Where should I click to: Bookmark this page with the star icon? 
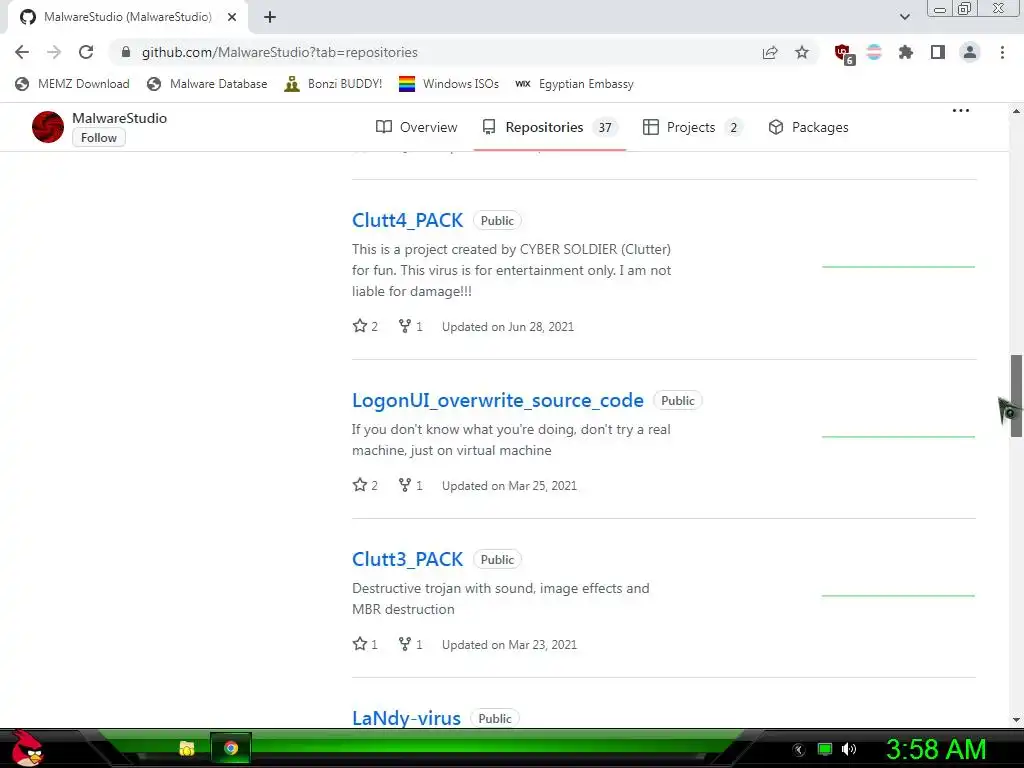click(x=802, y=52)
